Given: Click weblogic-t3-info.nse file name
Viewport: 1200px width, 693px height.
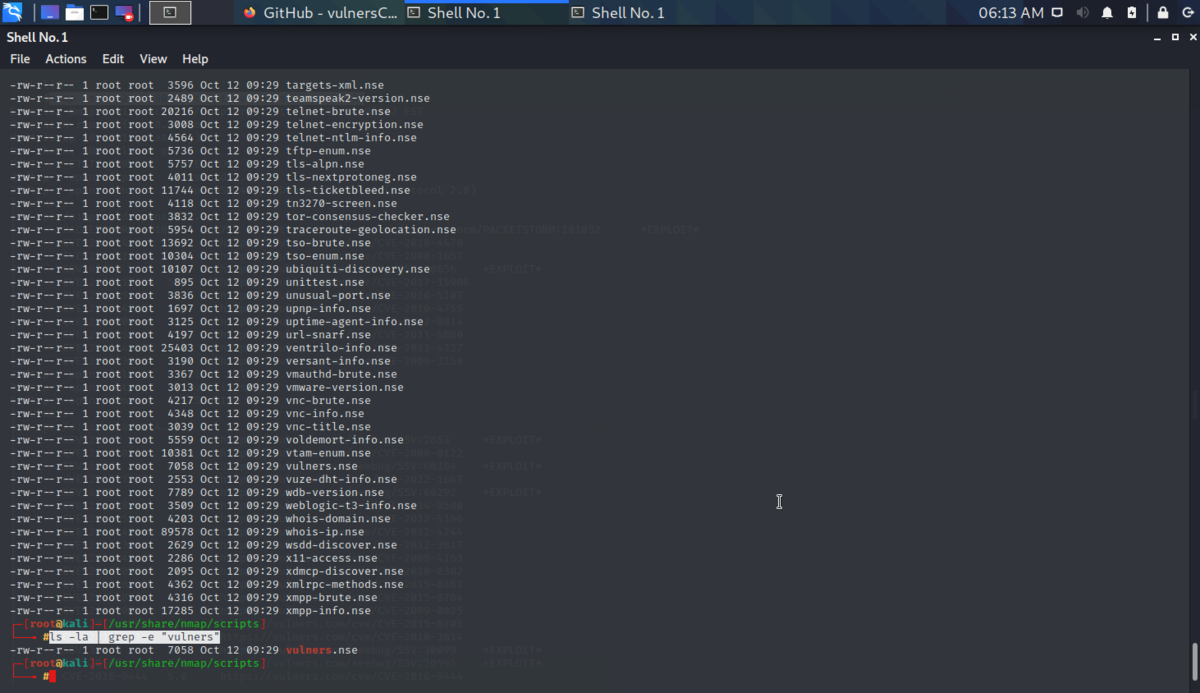Looking at the screenshot, I should click(x=351, y=505).
